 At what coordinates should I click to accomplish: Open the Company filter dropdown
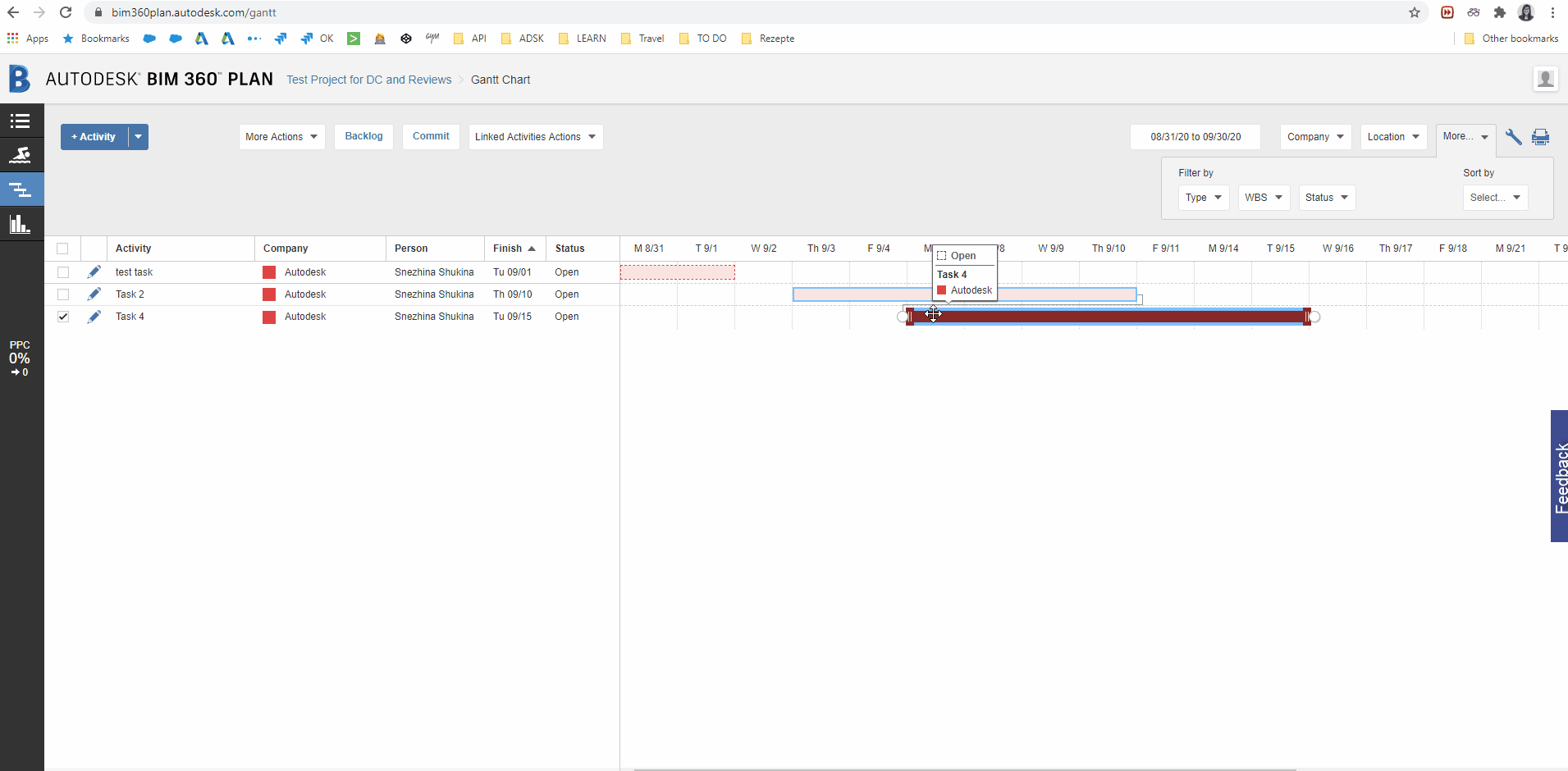1315,137
